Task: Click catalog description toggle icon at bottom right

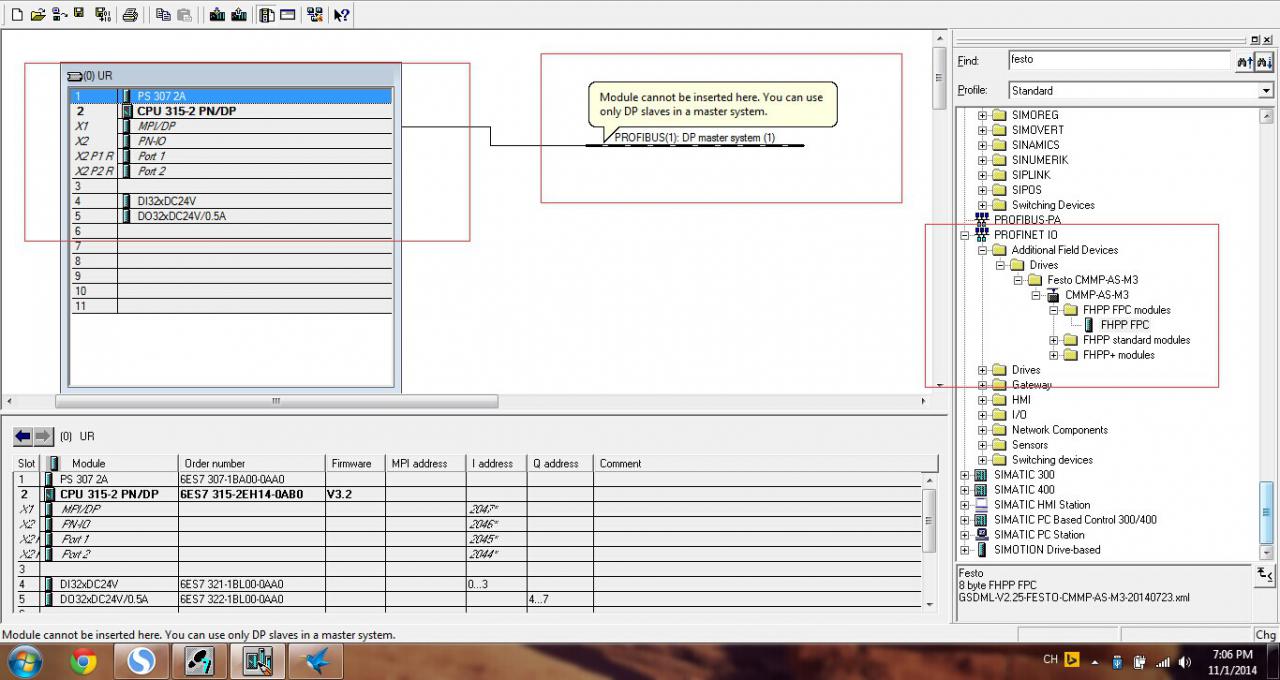Action: (1265, 574)
